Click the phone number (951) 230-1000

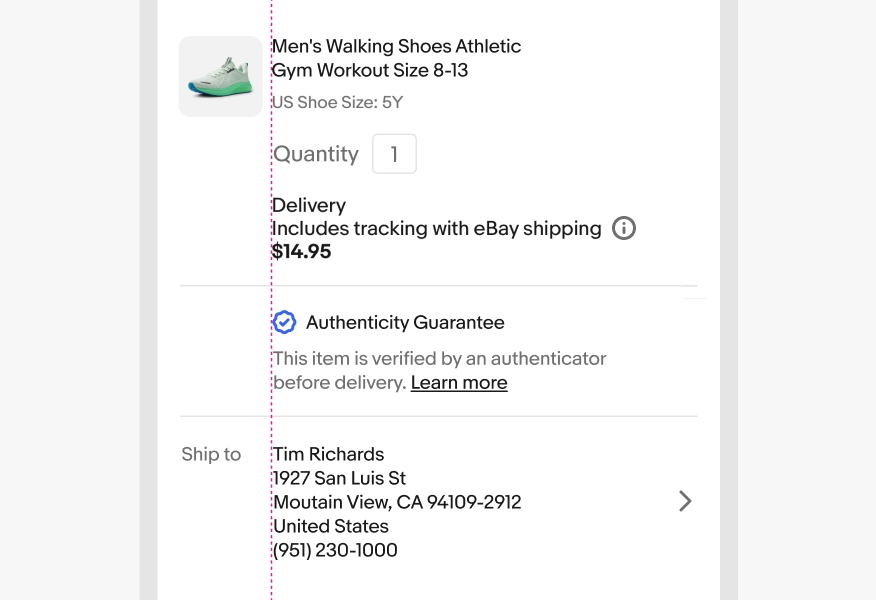335,550
